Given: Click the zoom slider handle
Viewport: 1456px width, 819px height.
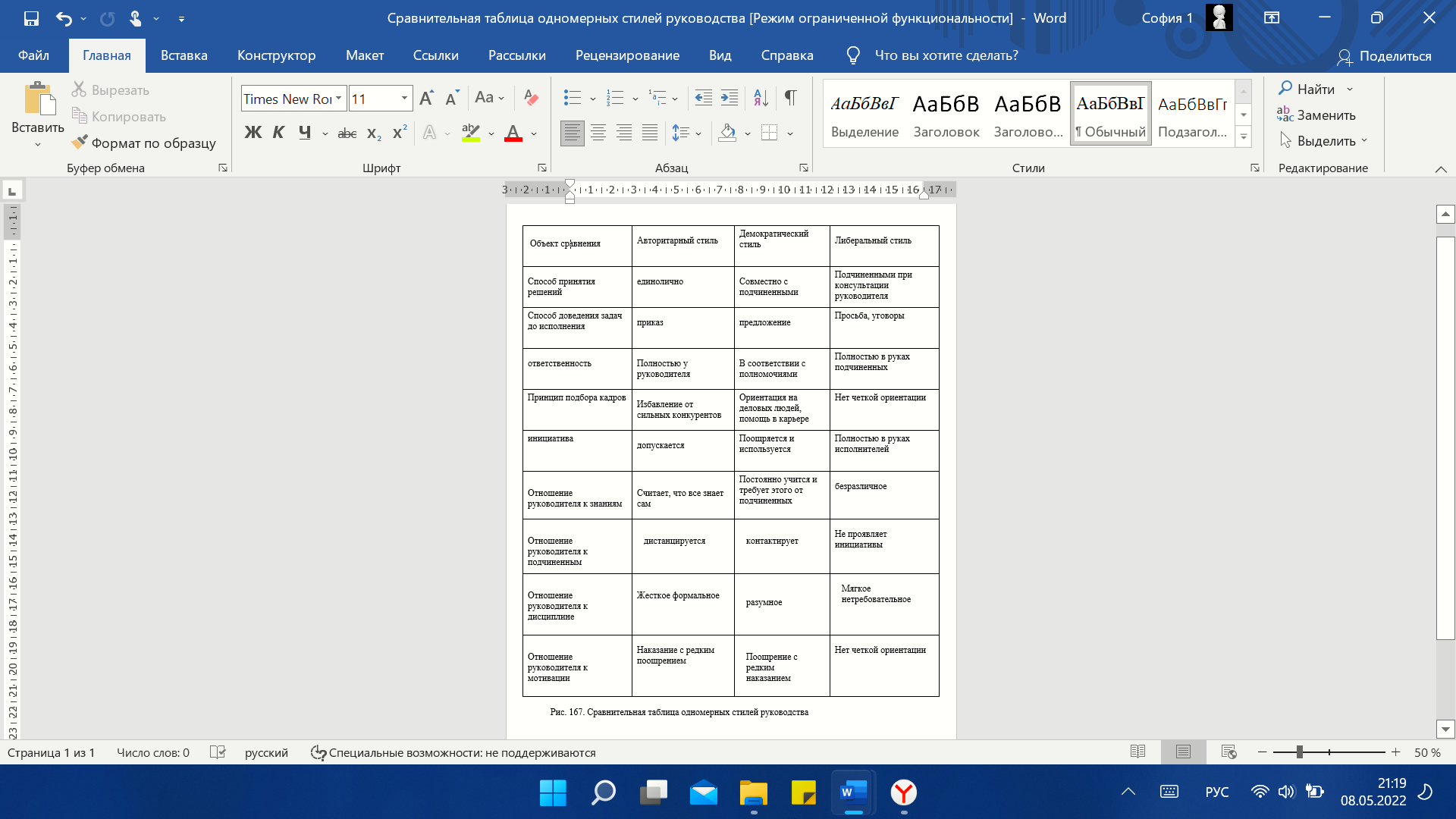Looking at the screenshot, I should pos(1300,752).
